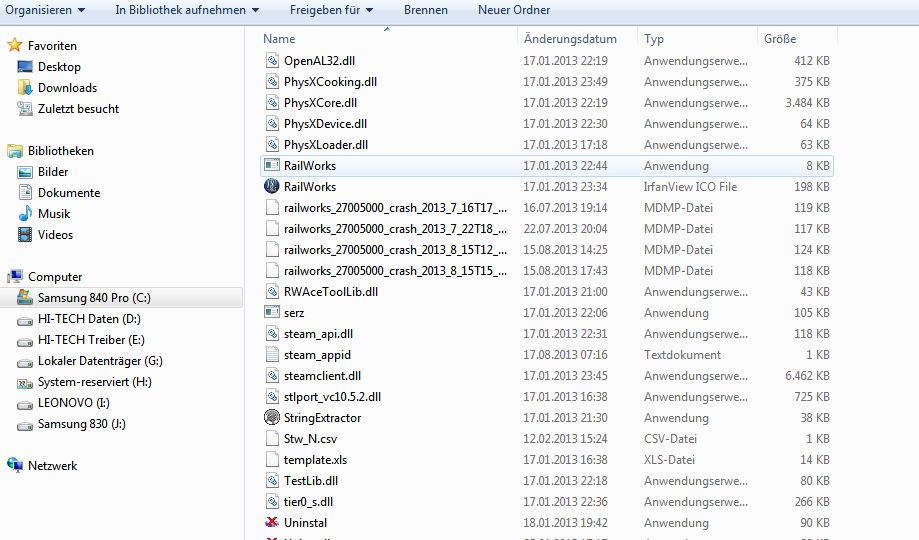The height and width of the screenshot is (540, 919).
Task: Click the Brennen toolbar button
Action: click(x=426, y=10)
